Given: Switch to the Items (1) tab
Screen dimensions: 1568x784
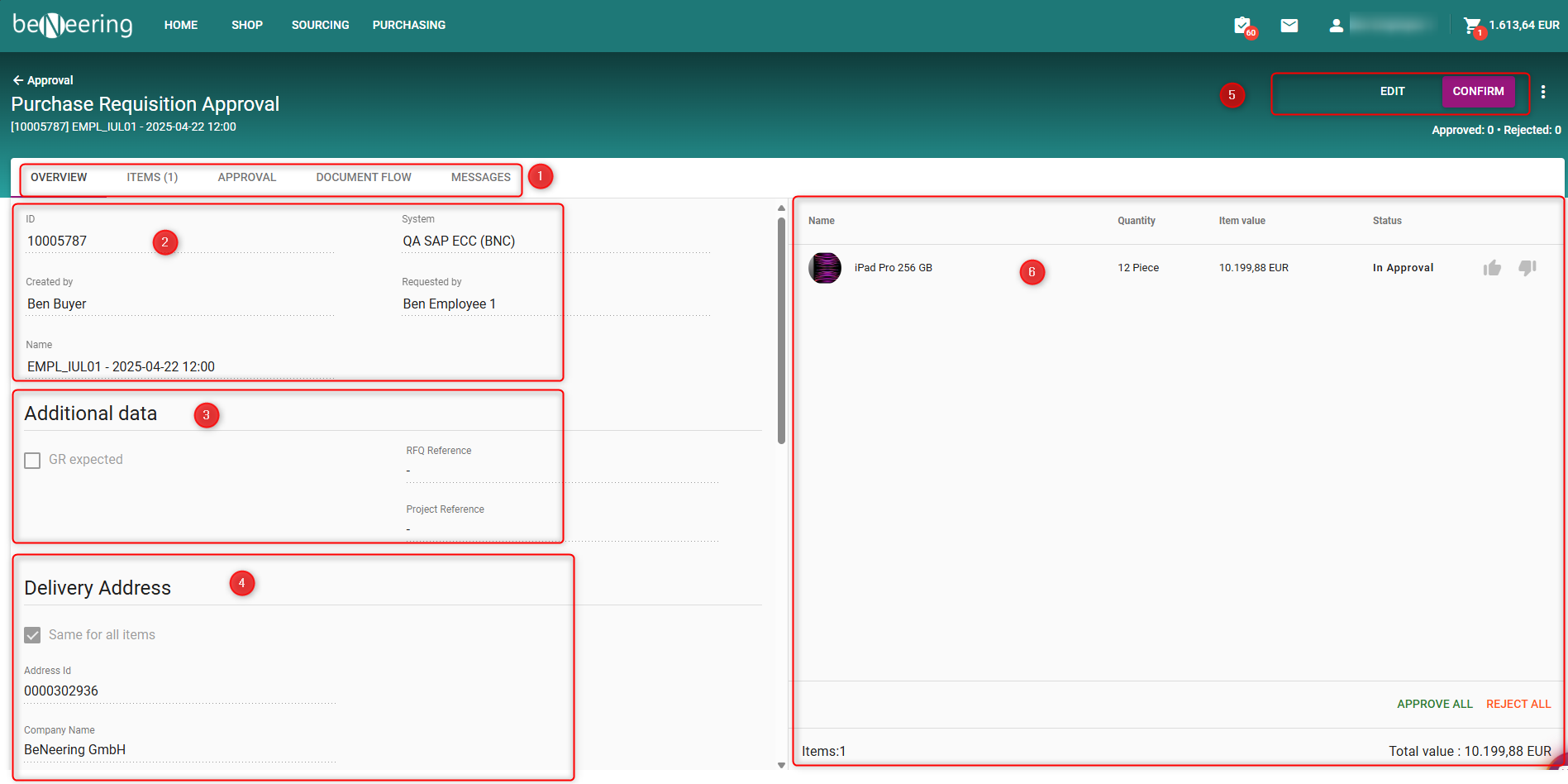Looking at the screenshot, I should pyautogui.click(x=152, y=178).
